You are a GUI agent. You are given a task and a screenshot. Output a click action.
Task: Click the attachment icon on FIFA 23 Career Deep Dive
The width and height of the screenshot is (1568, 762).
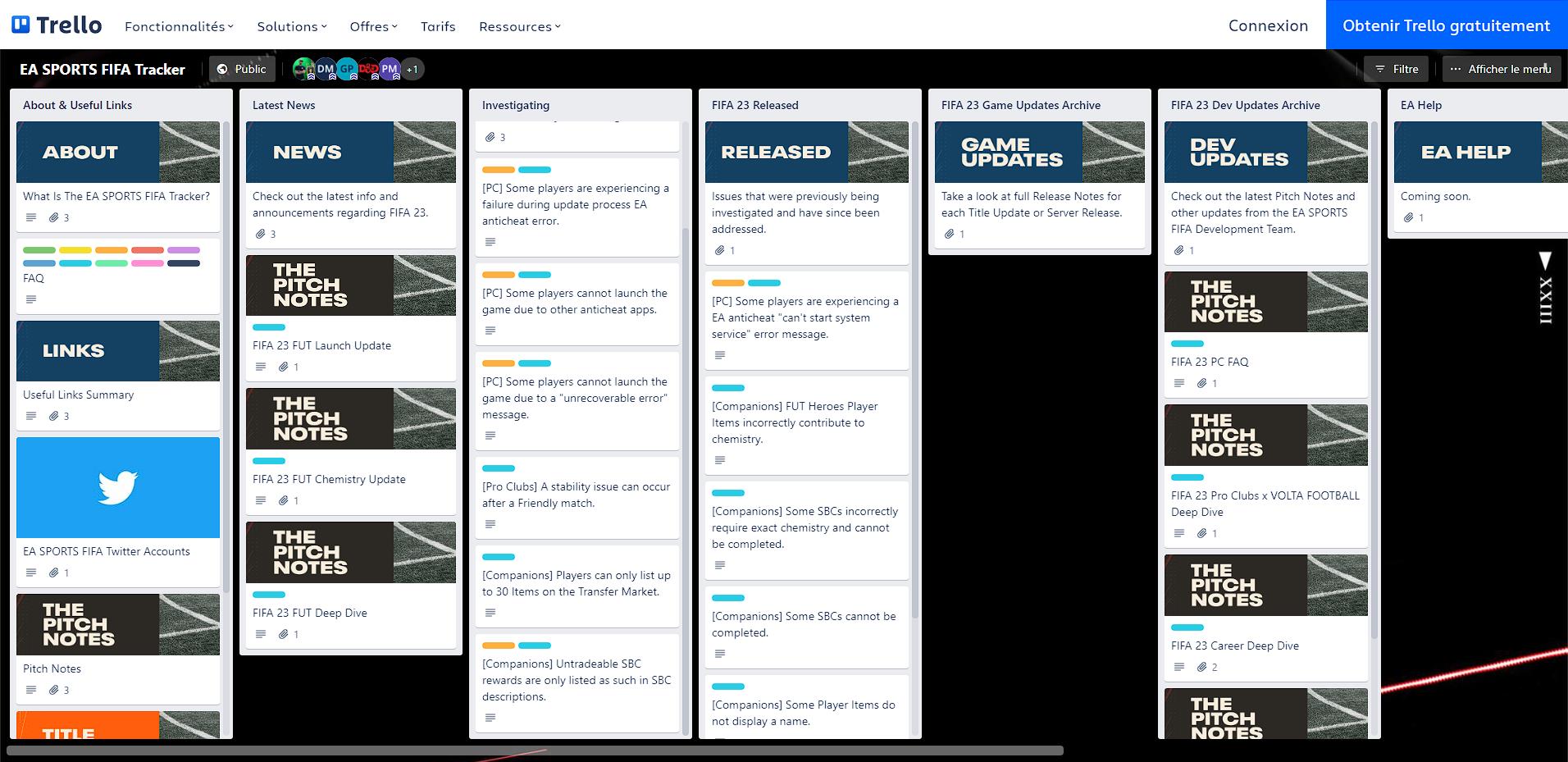point(1202,667)
